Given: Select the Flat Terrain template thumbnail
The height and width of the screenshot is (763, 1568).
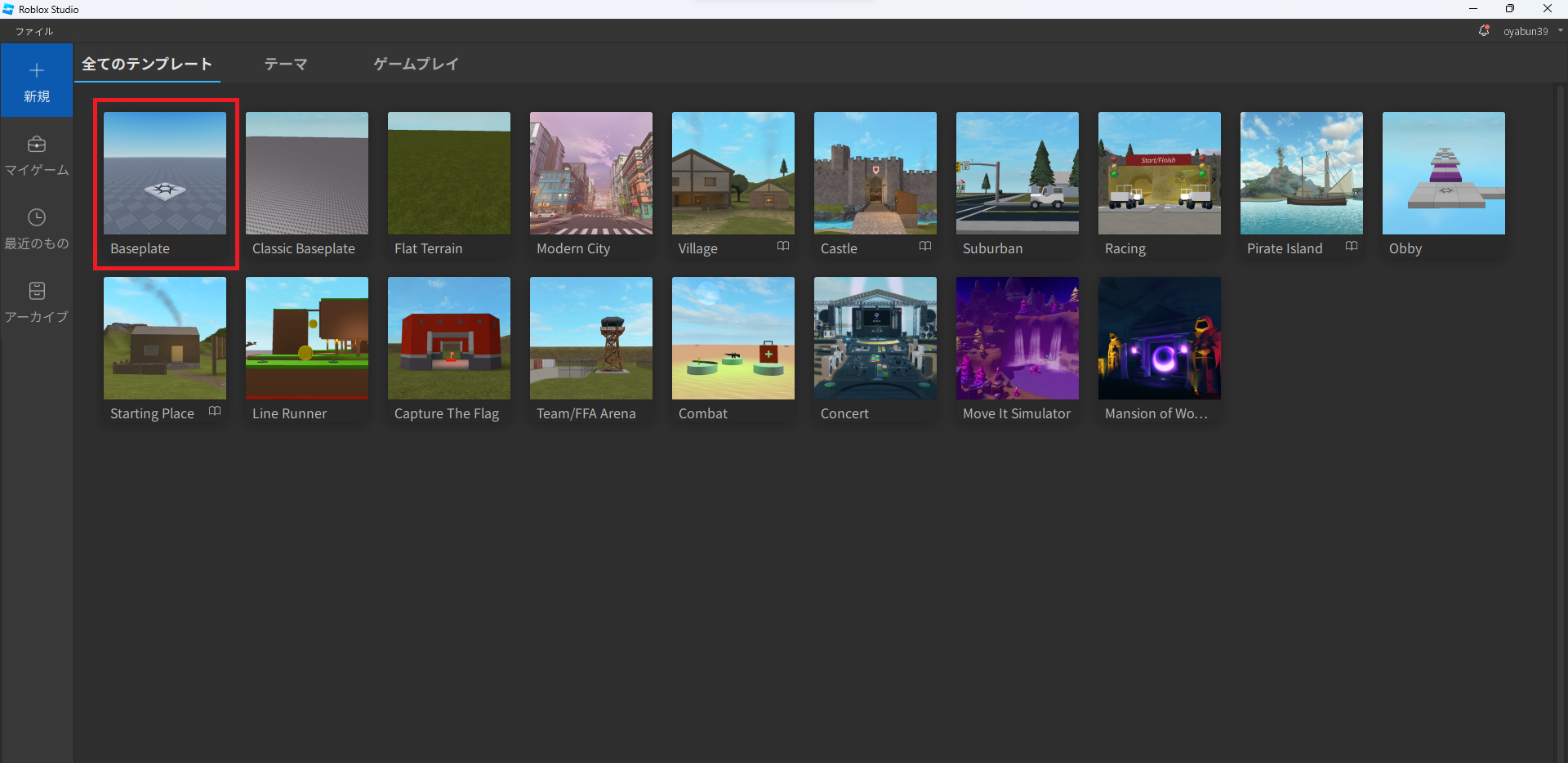Looking at the screenshot, I should point(449,173).
